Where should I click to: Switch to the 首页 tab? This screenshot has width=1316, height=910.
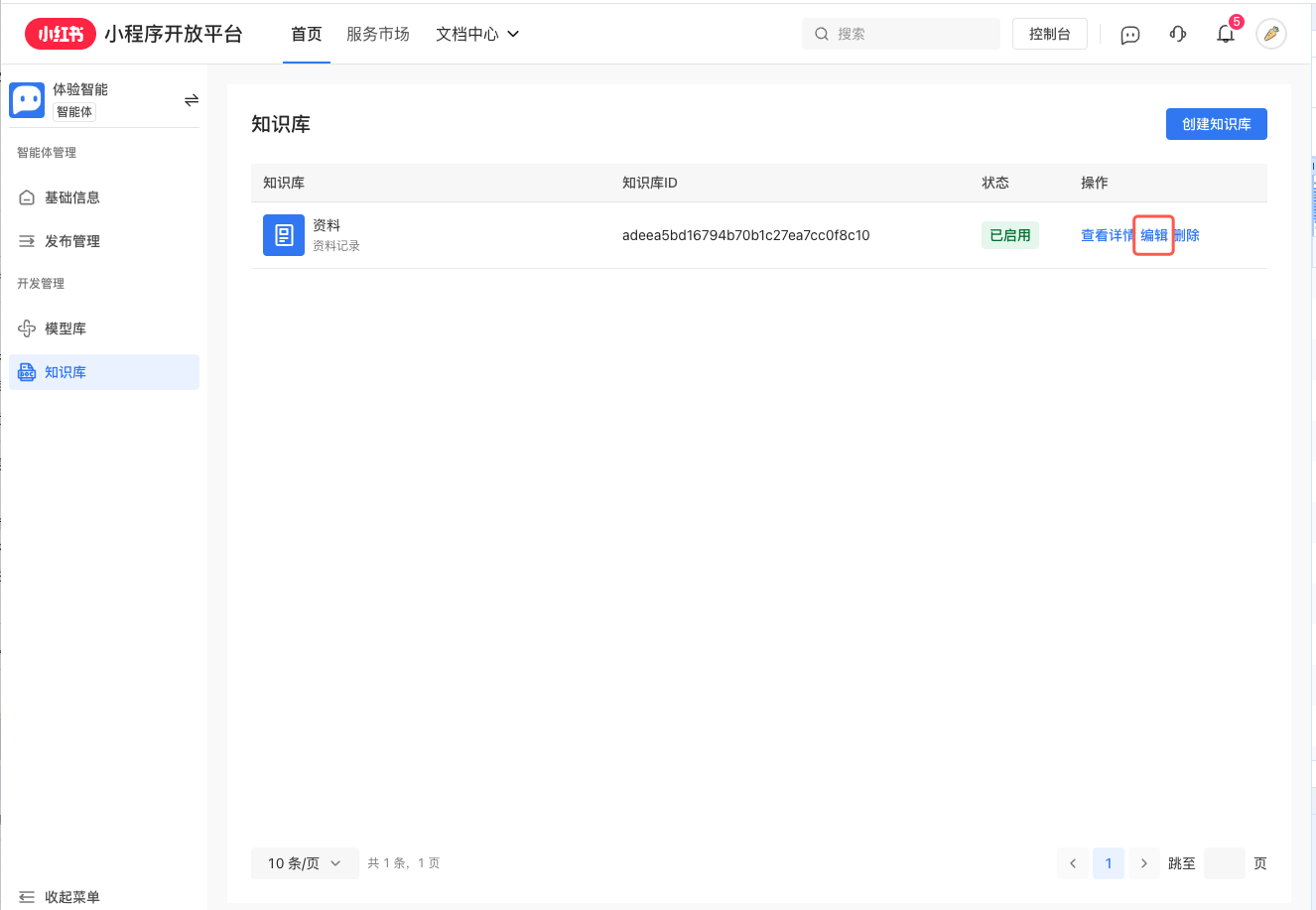pos(306,33)
